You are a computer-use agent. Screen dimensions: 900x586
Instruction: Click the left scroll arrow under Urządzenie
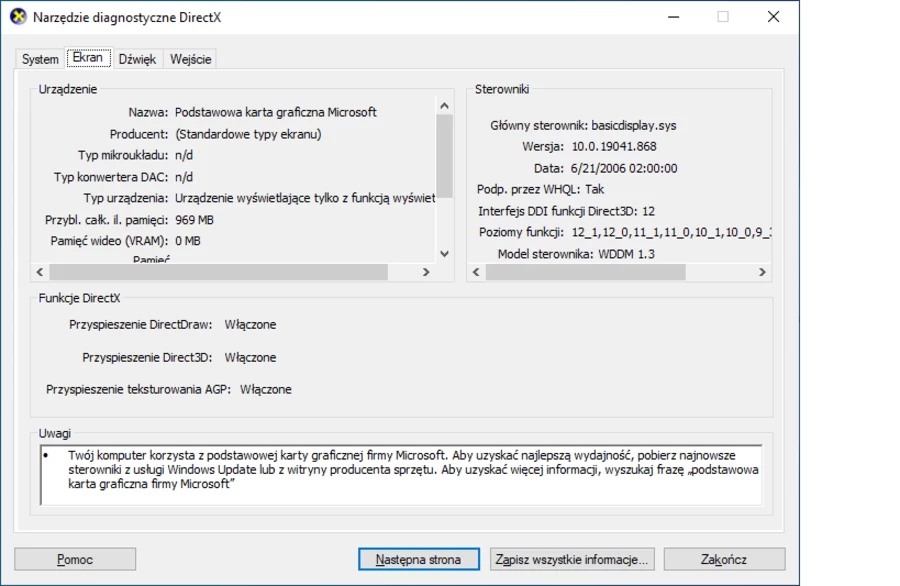[x=38, y=271]
